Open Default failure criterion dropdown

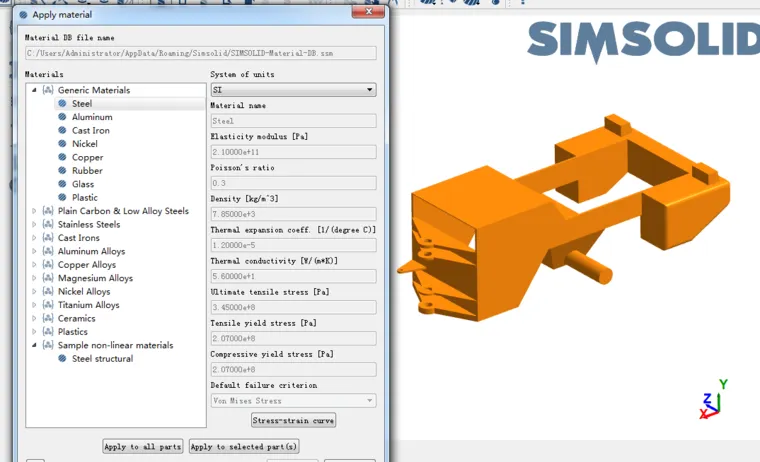coord(293,401)
